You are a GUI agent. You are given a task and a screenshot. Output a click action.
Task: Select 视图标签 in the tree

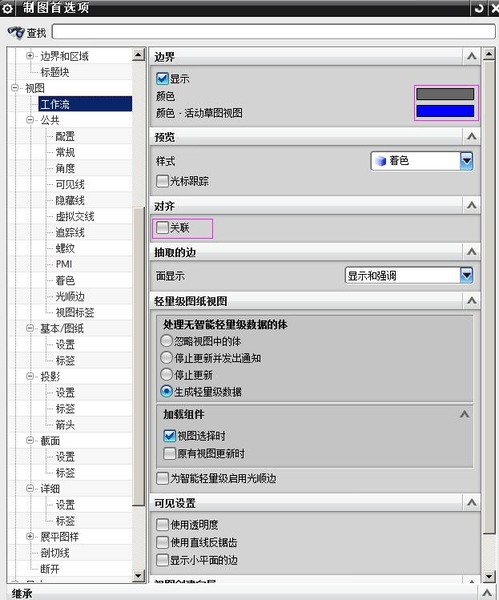tap(75, 313)
